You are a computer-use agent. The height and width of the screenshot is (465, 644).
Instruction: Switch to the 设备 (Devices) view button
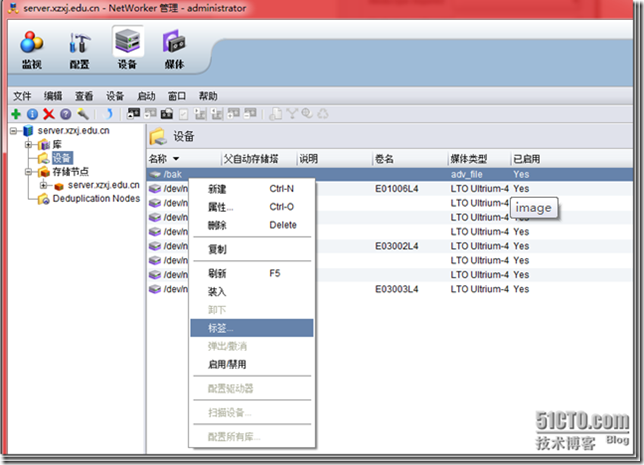point(127,49)
